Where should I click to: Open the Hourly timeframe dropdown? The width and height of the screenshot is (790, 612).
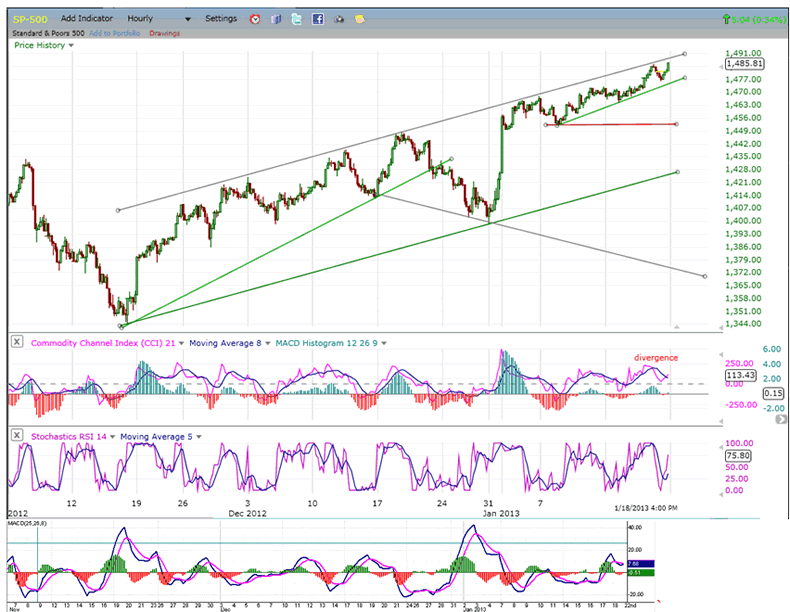pos(159,19)
